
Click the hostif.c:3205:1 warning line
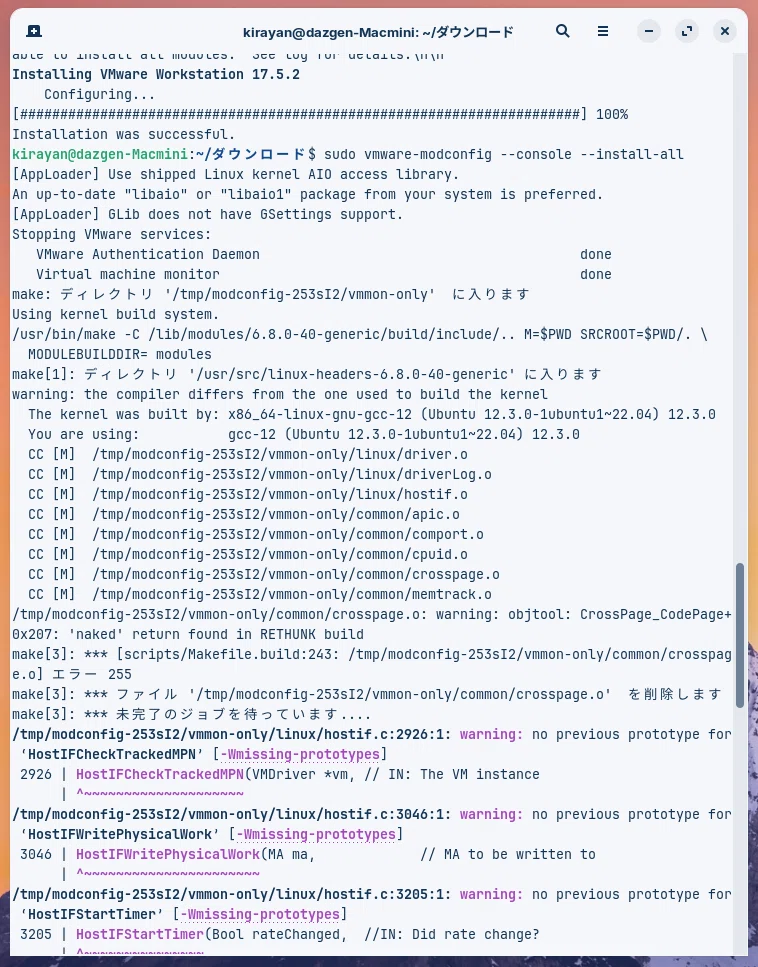point(372,895)
